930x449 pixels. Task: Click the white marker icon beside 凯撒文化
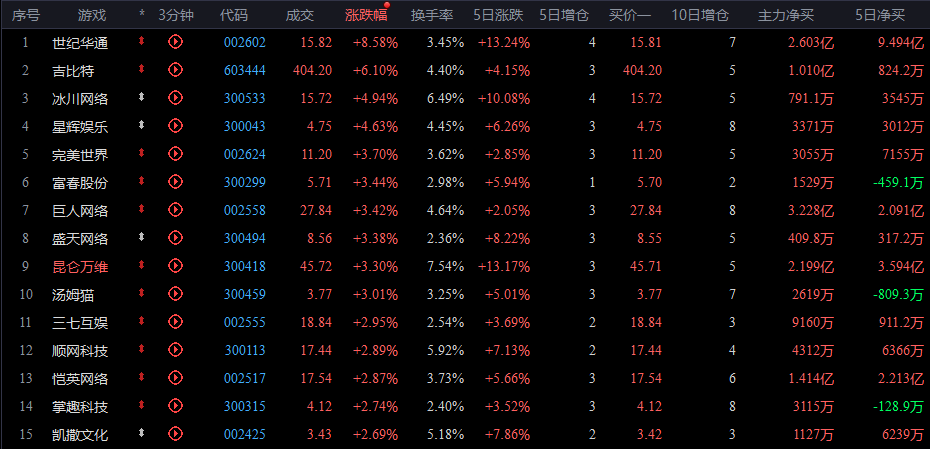[141, 433]
